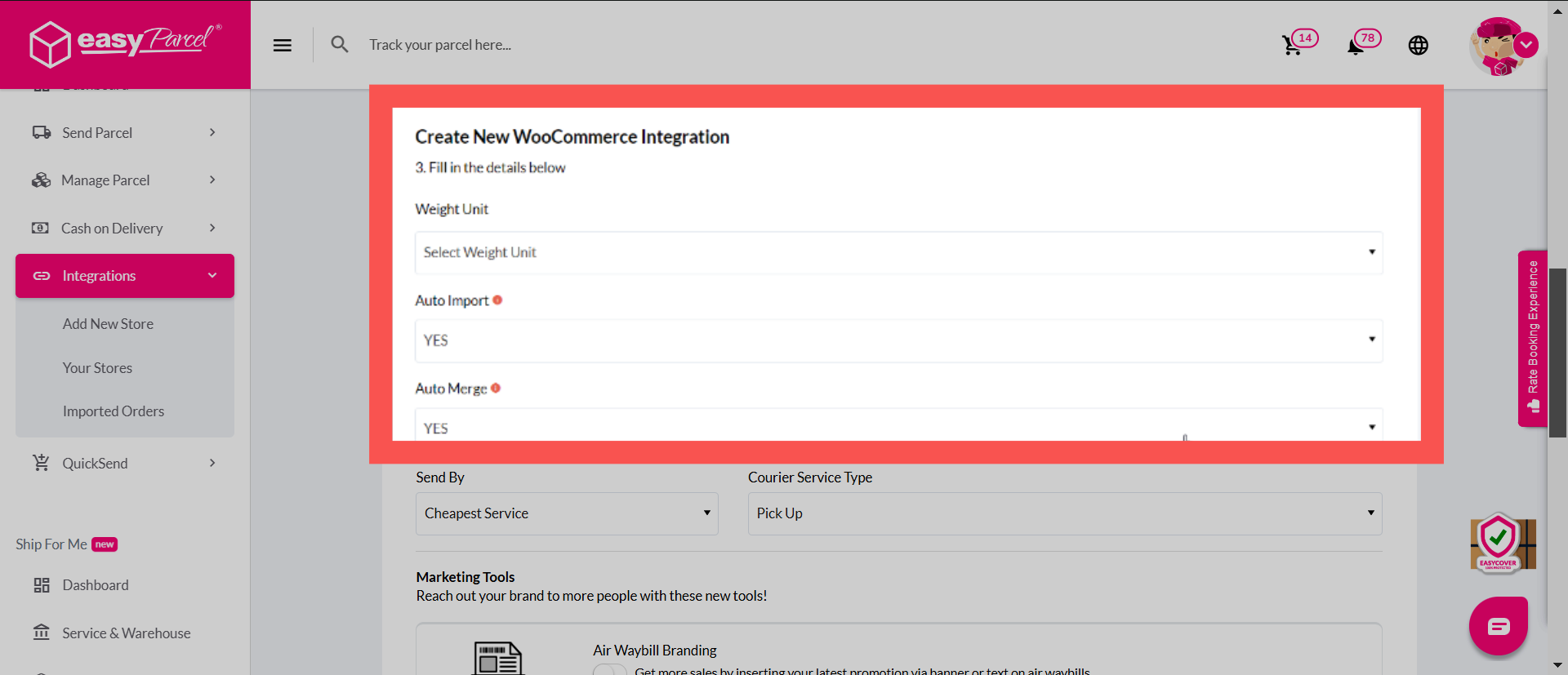Screen dimensions: 1568x675
Task: Expand the Cash on Delivery chevron
Action: pos(212,228)
